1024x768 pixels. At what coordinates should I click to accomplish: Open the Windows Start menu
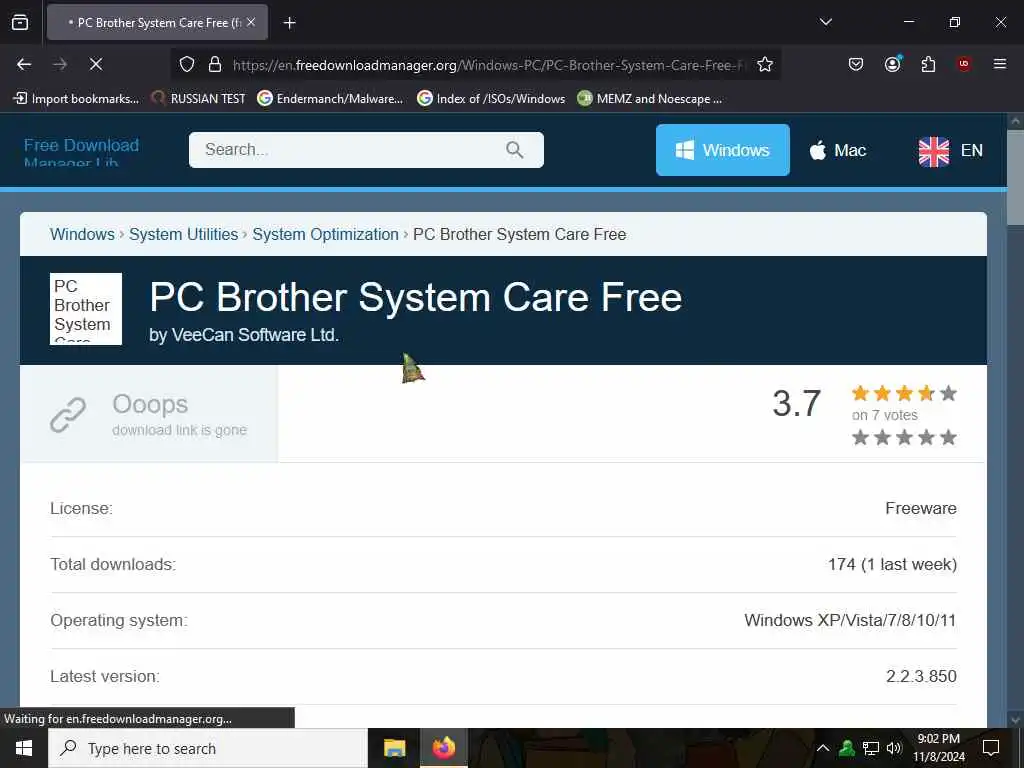click(x=24, y=748)
